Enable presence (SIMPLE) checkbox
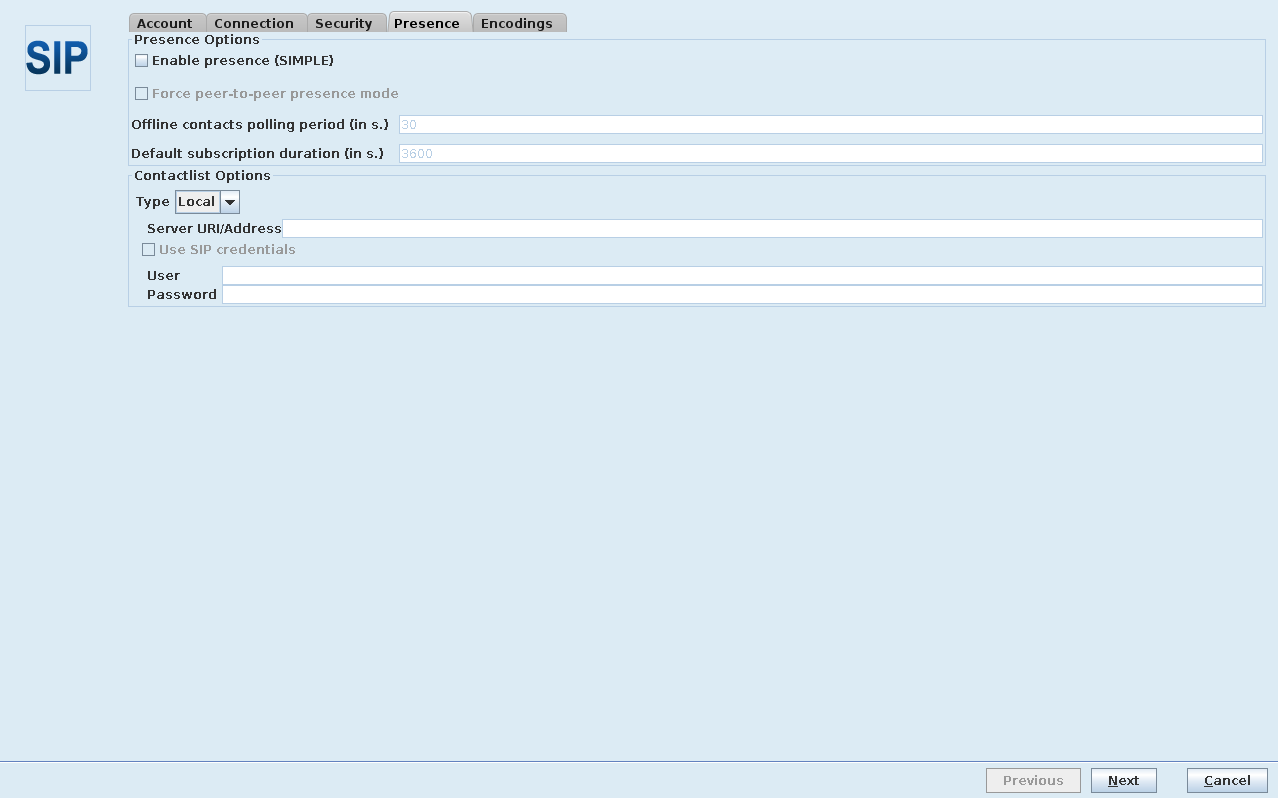This screenshot has width=1278, height=798. click(142, 61)
